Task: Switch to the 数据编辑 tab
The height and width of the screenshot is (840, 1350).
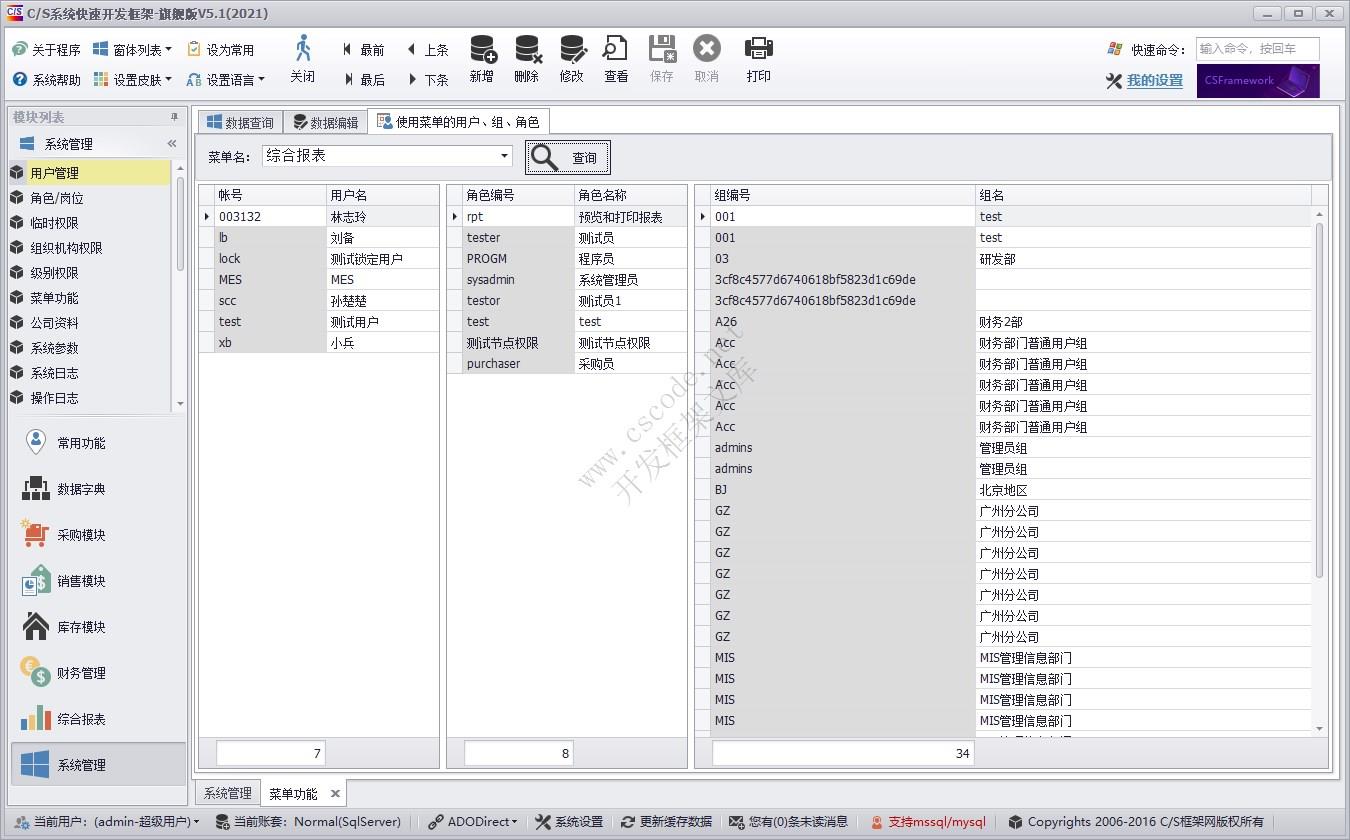Action: click(325, 123)
